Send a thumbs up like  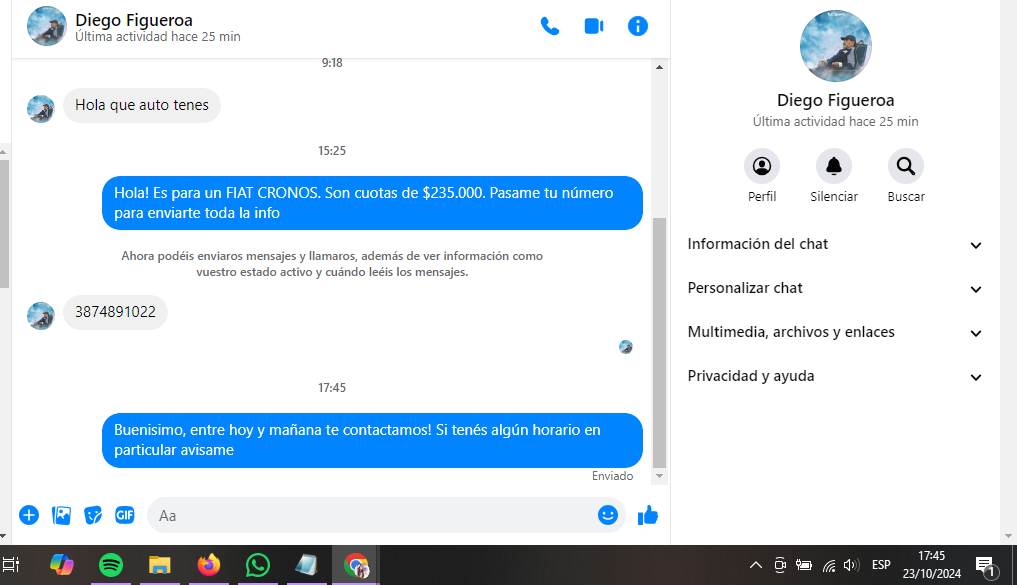pyautogui.click(x=648, y=515)
